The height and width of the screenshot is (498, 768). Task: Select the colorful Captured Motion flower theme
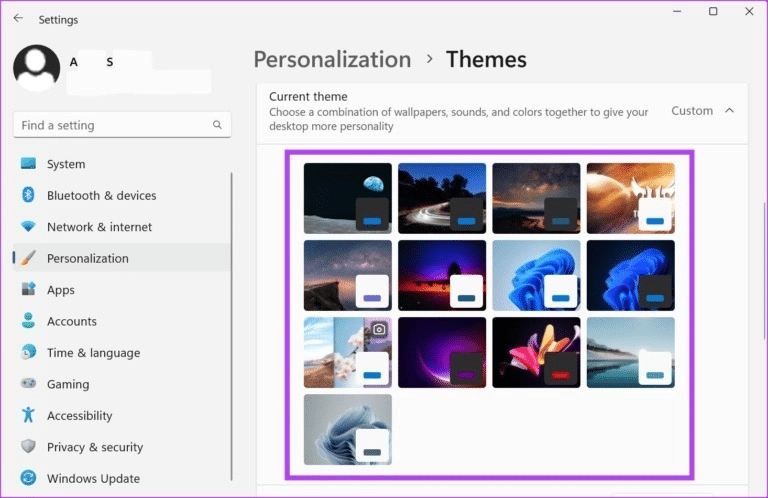(536, 353)
